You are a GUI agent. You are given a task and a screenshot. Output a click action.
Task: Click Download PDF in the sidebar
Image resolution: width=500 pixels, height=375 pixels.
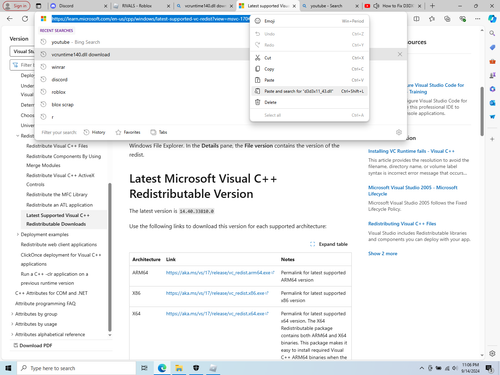[x=33, y=345]
